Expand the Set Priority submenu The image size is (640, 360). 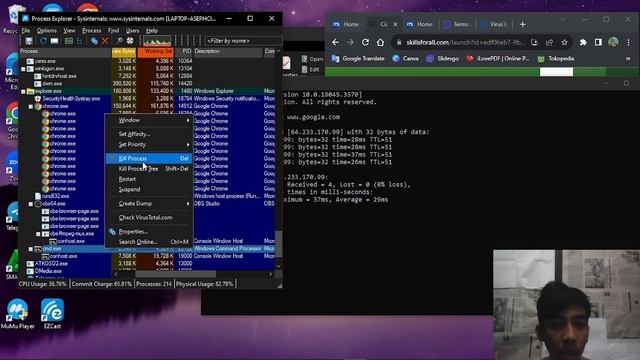coord(149,144)
